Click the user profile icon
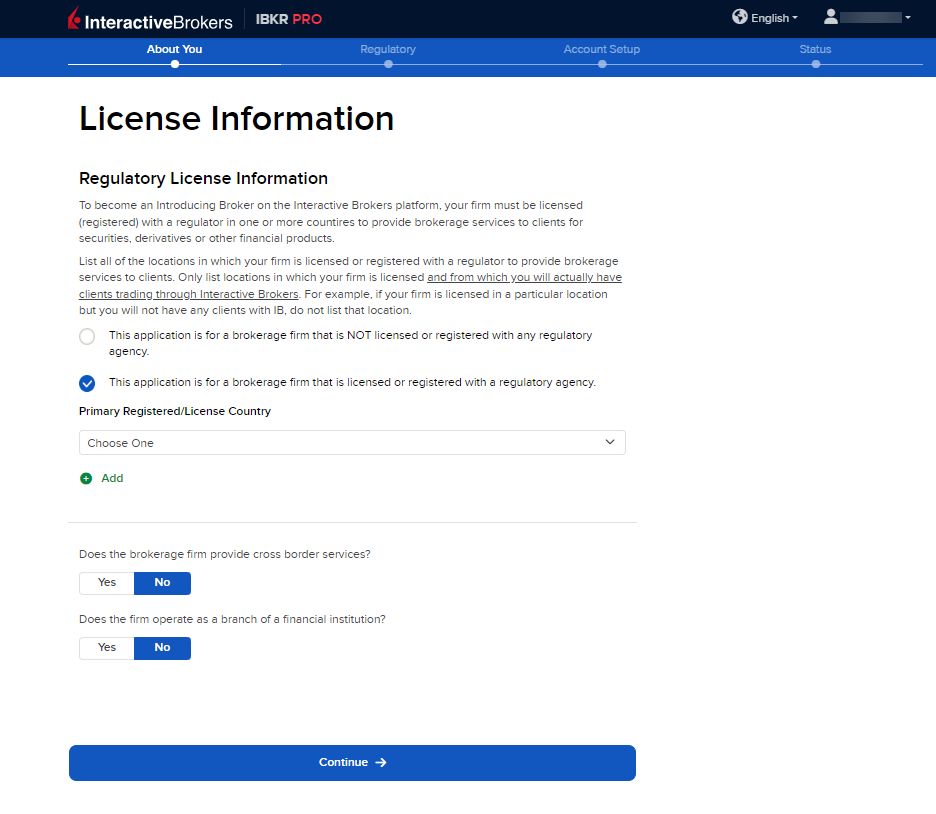Screen dimensions: 936x814 [x=830, y=17]
